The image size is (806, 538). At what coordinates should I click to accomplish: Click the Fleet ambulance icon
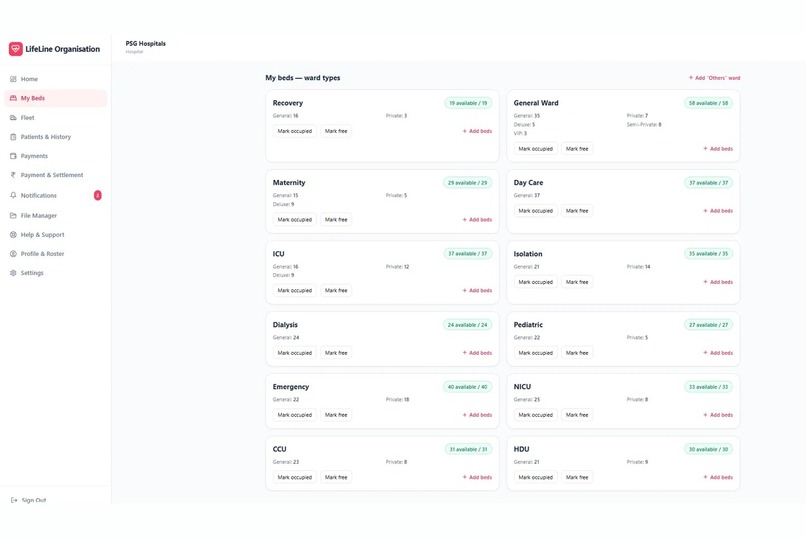[x=13, y=118]
